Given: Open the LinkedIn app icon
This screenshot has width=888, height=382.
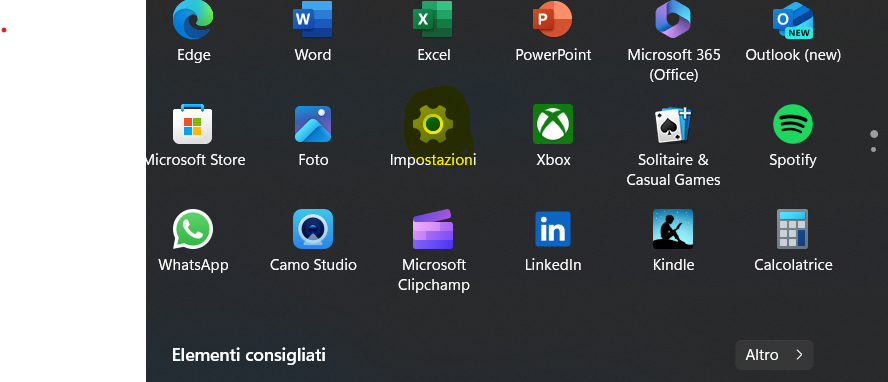Looking at the screenshot, I should [x=553, y=229].
